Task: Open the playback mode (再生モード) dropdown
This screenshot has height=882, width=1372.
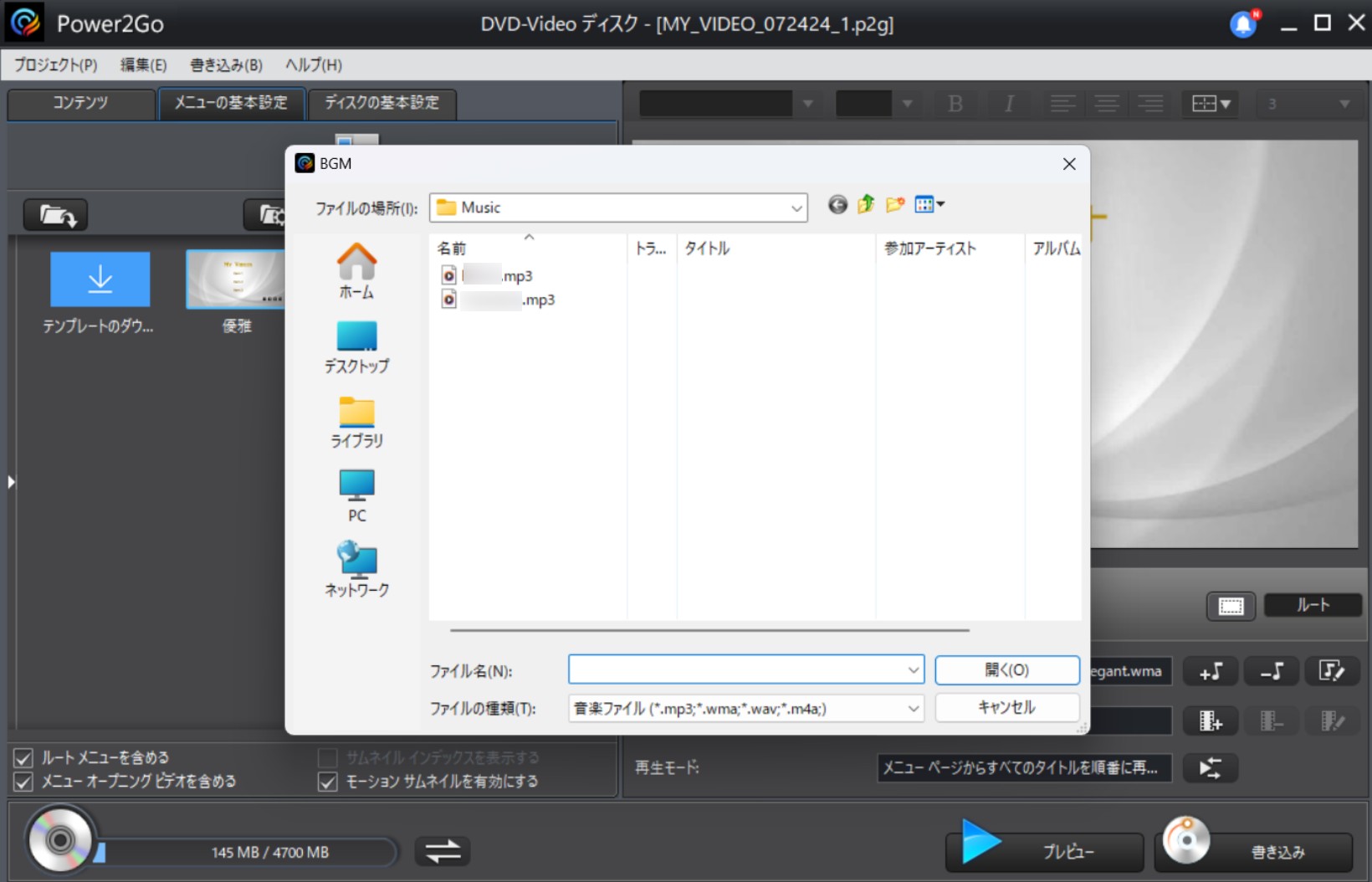Action: pyautogui.click(x=1024, y=768)
